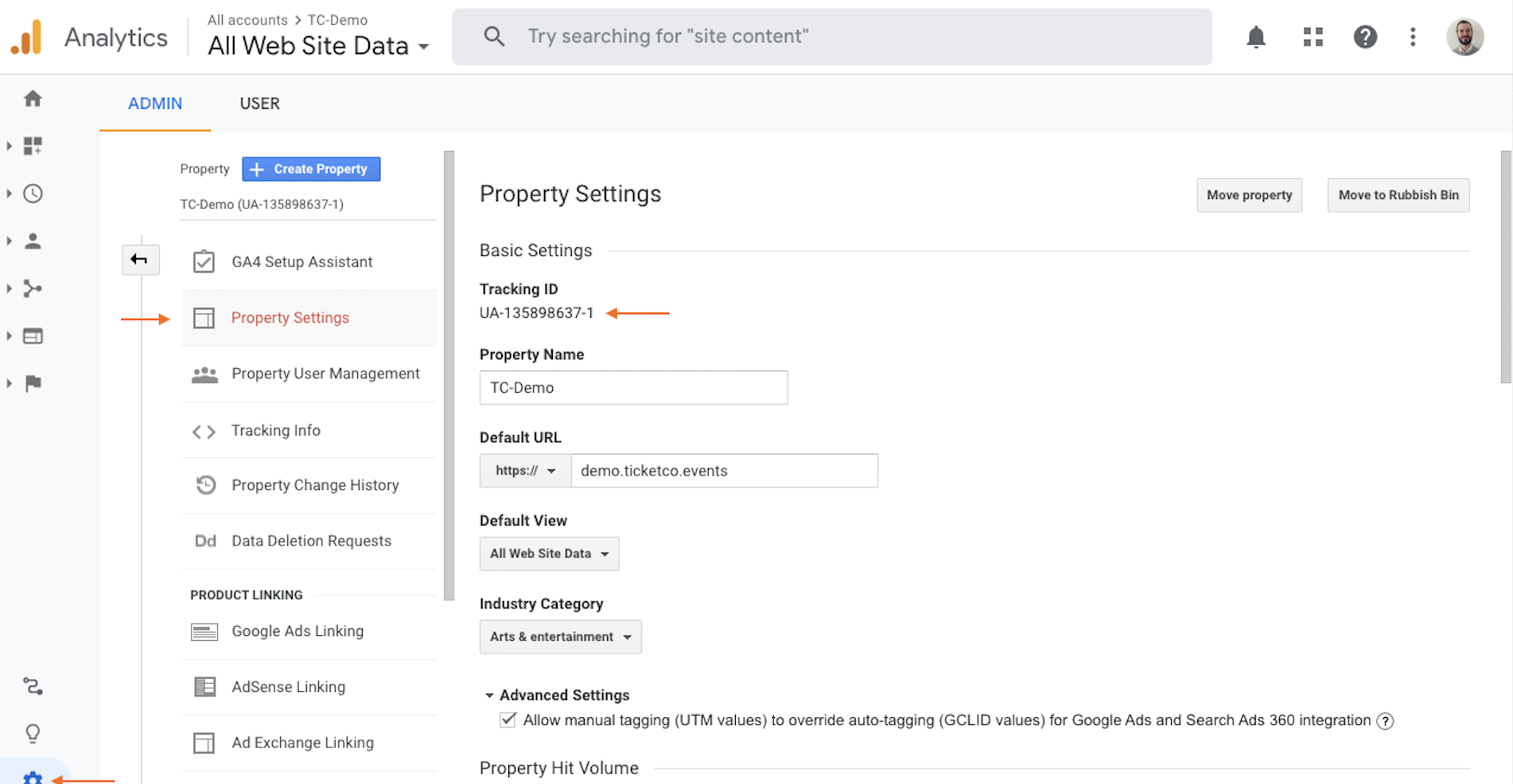Open the Help question mark icon
The width and height of the screenshot is (1513, 784).
(1365, 37)
